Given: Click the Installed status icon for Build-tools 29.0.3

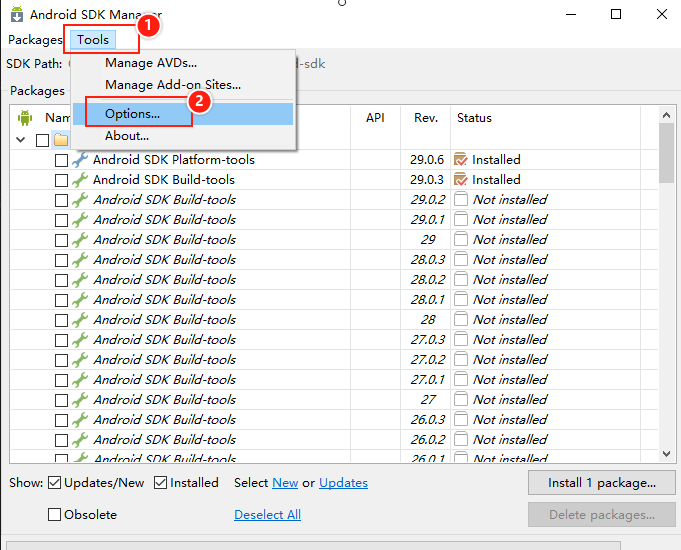Looking at the screenshot, I should tap(461, 179).
